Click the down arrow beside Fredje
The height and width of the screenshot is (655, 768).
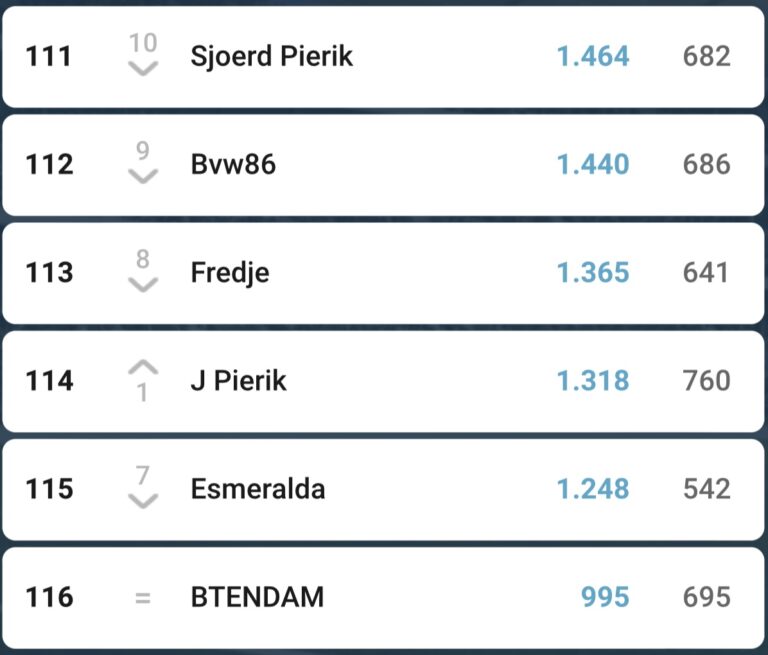pos(144,284)
